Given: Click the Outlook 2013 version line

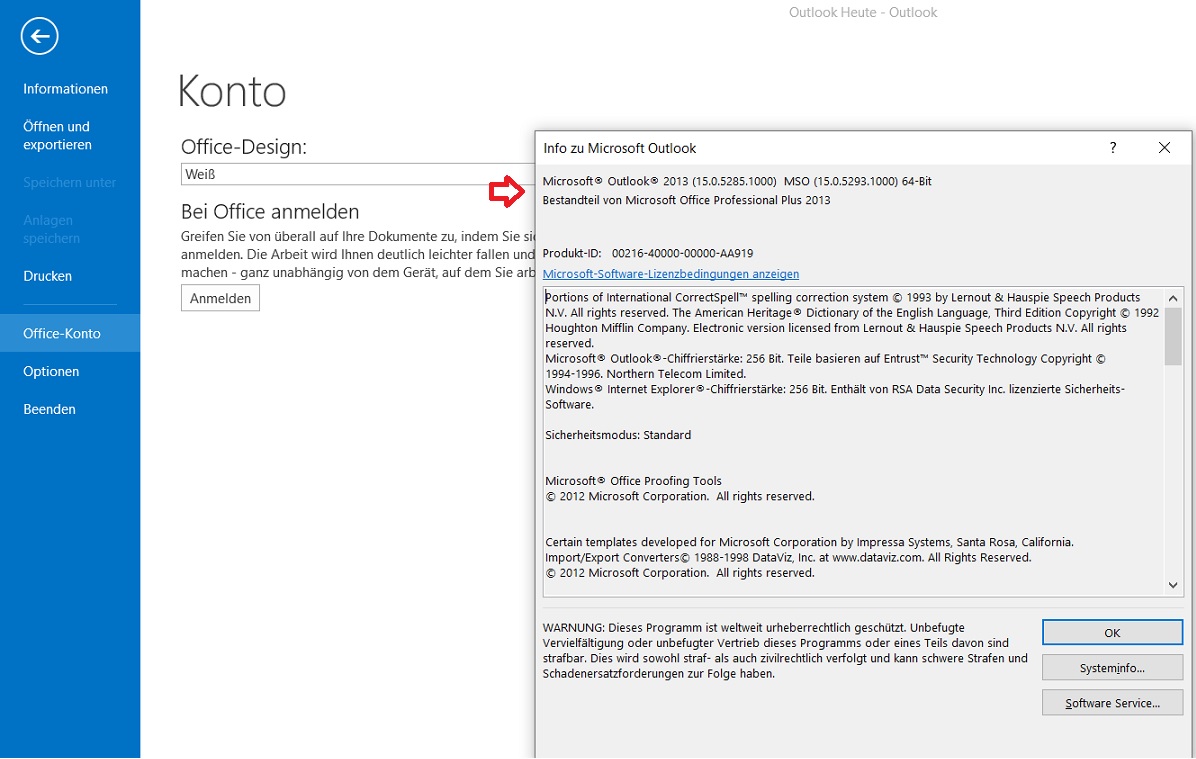Looking at the screenshot, I should click(x=737, y=182).
